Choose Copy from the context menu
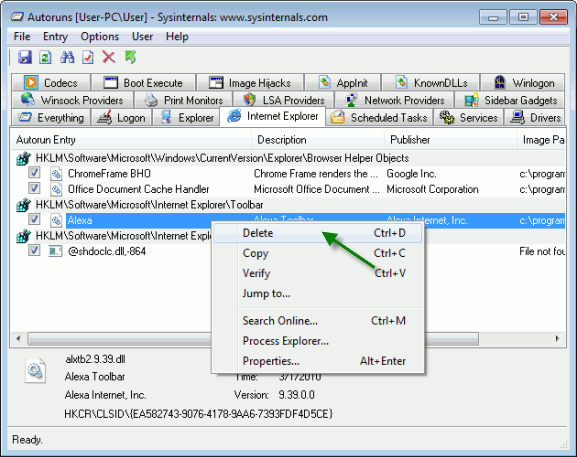Screen dimensions: 577x457 point(318,253)
